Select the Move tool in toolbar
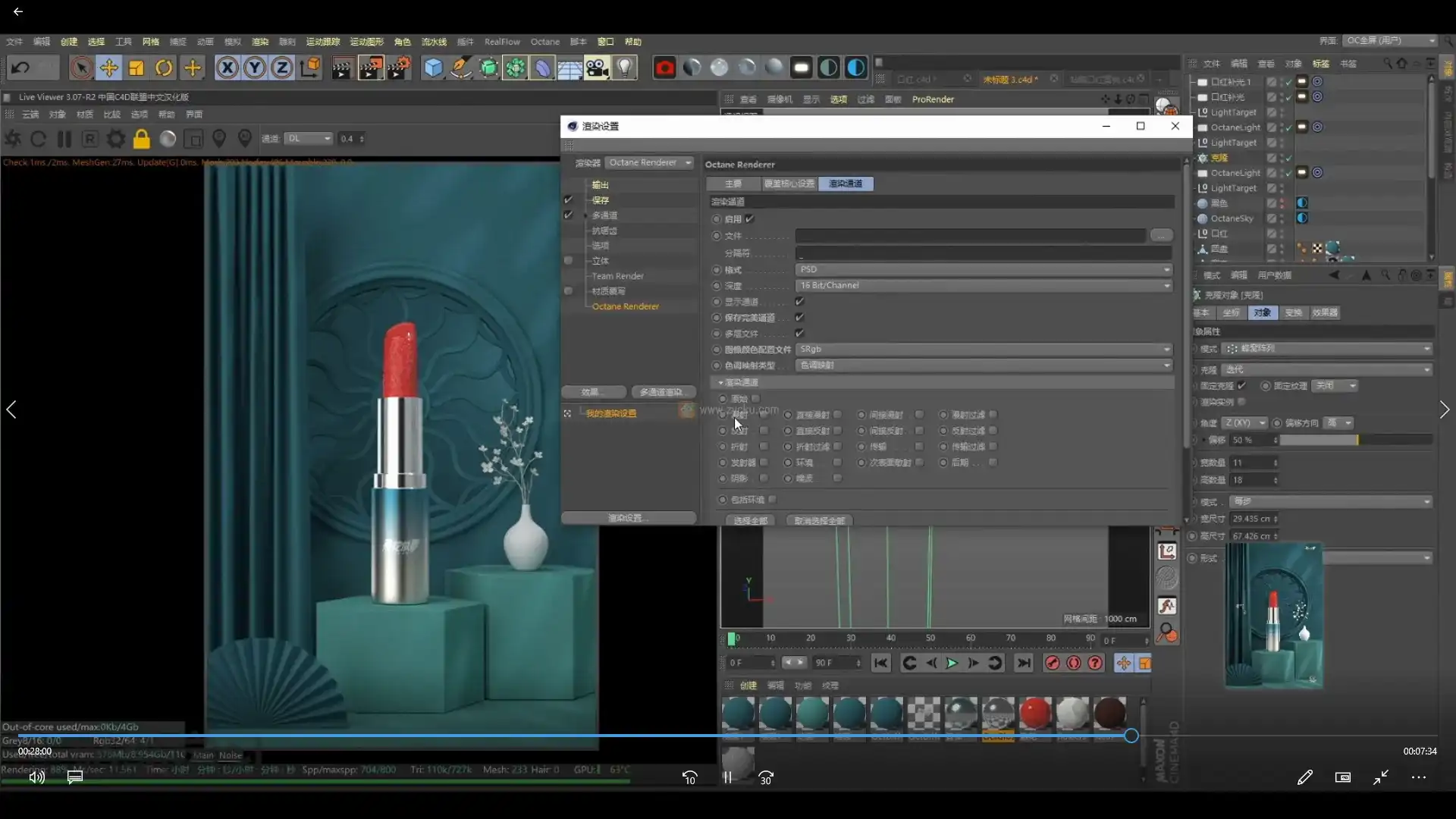The width and height of the screenshot is (1456, 819). (x=108, y=68)
